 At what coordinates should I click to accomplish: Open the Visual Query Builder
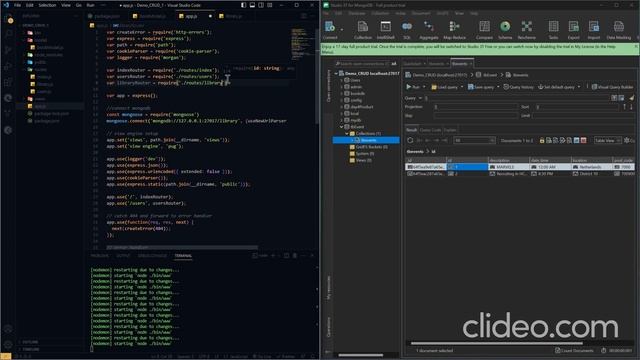click(613, 87)
